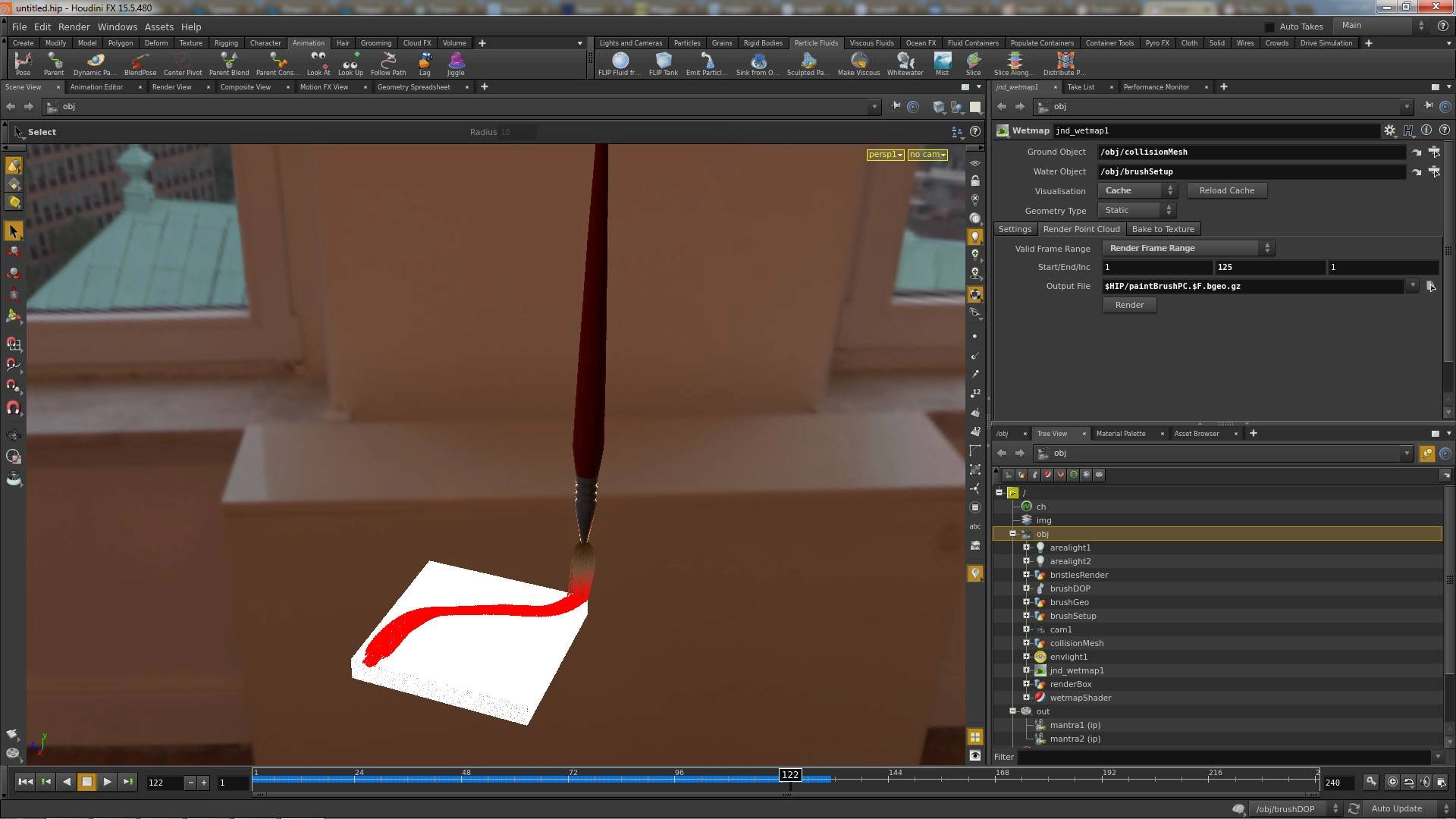Screen dimensions: 1456x819
Task: Select the brushDOP tree item
Action: [x=1069, y=588]
